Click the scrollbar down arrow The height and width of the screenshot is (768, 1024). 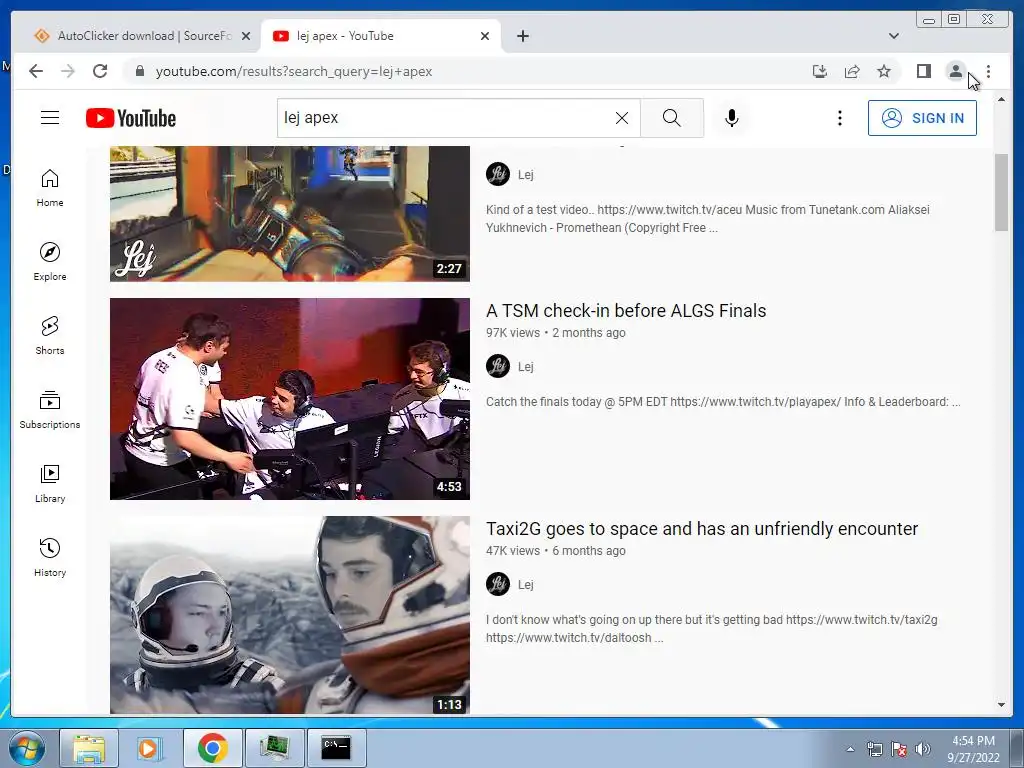coord(1001,705)
